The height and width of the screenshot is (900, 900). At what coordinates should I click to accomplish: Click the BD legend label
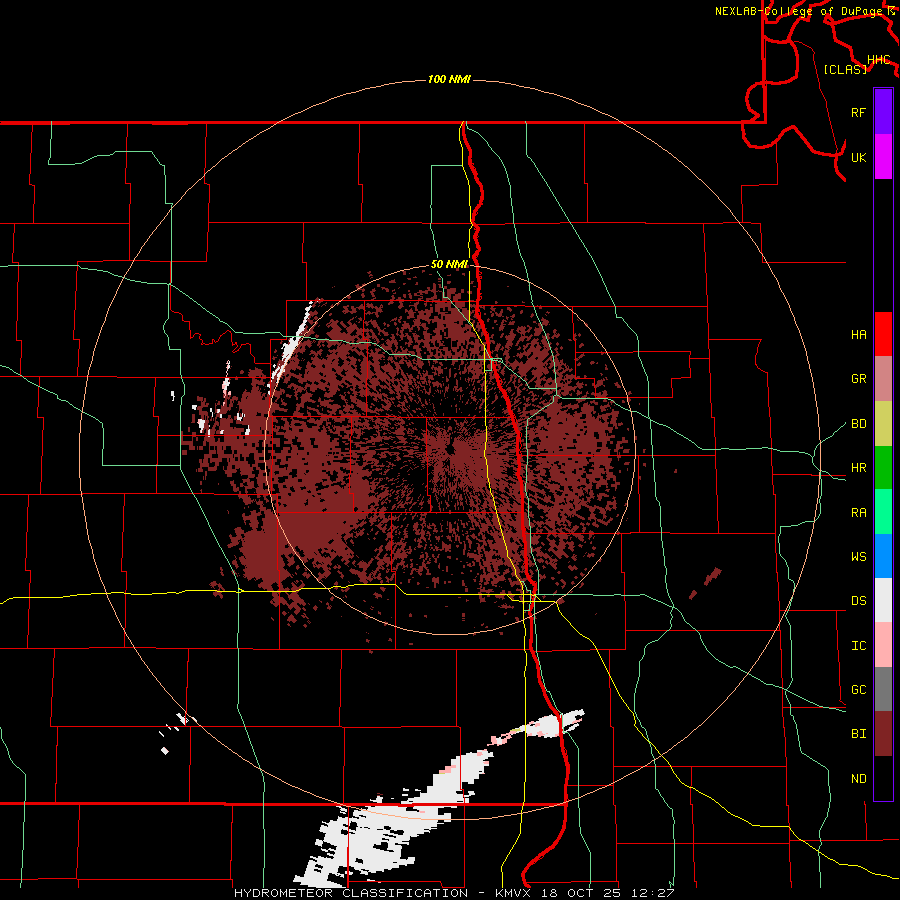[859, 424]
